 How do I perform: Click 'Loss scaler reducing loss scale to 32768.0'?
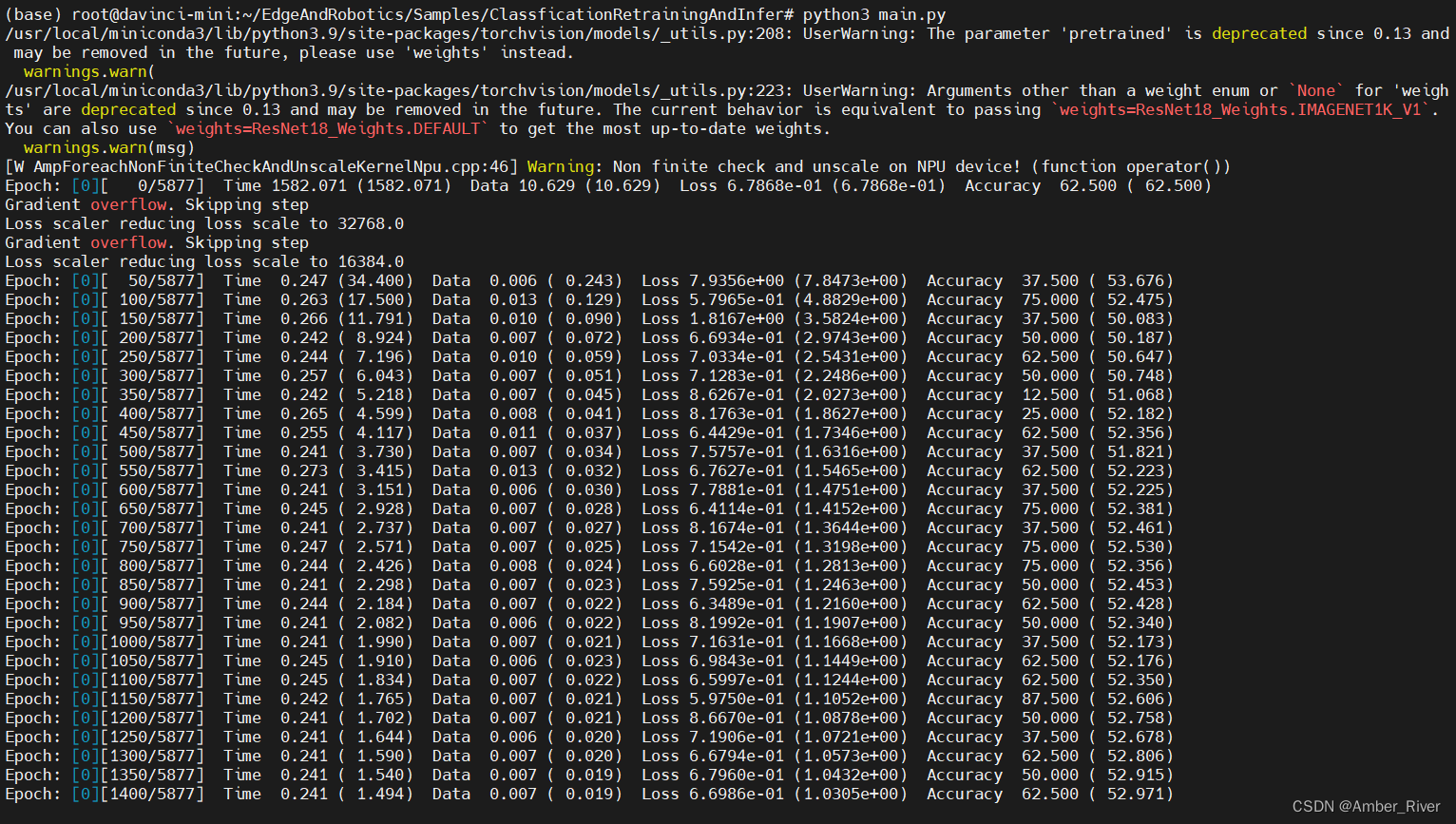coord(204,223)
